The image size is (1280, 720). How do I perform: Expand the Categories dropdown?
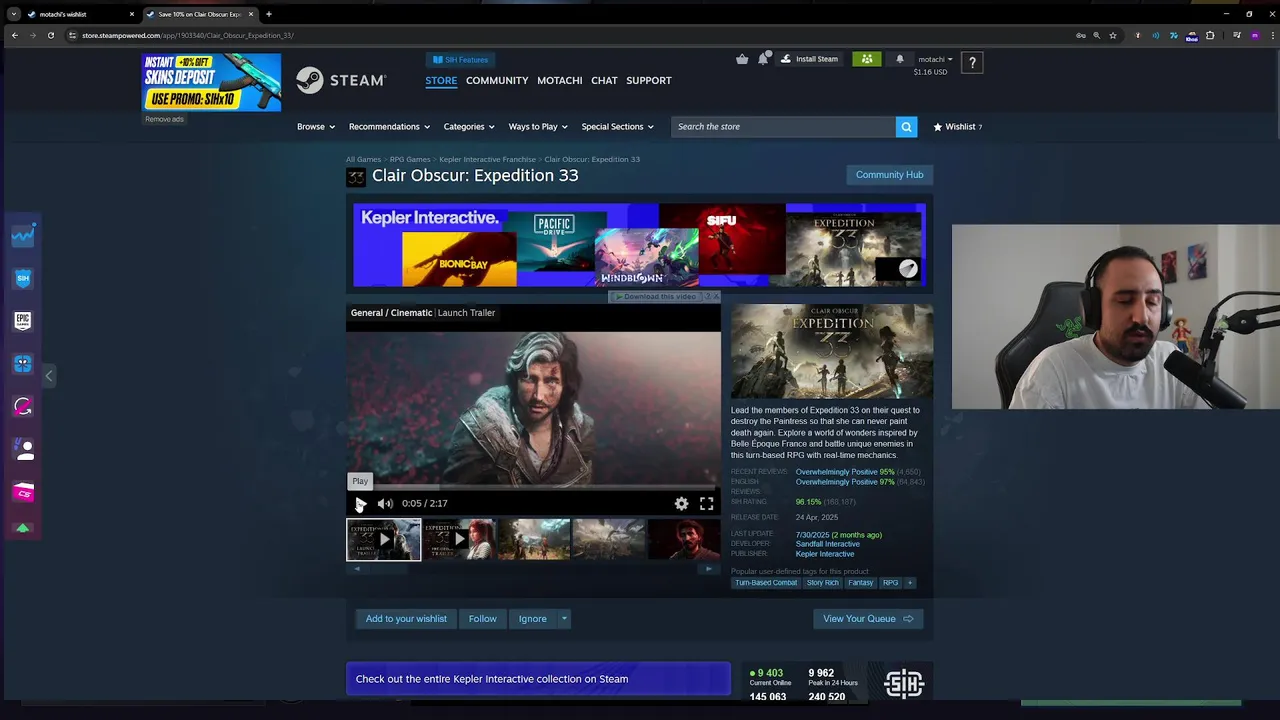point(469,127)
